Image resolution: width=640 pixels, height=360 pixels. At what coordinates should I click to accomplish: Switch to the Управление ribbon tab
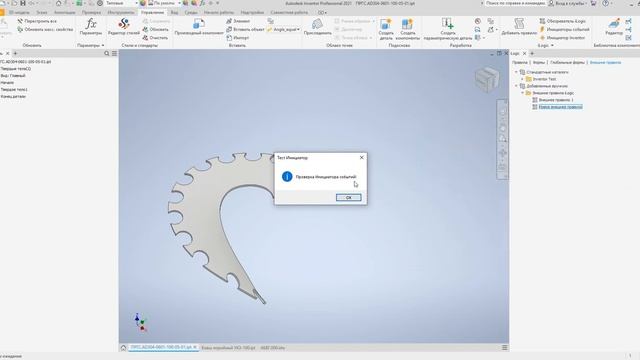(x=152, y=13)
